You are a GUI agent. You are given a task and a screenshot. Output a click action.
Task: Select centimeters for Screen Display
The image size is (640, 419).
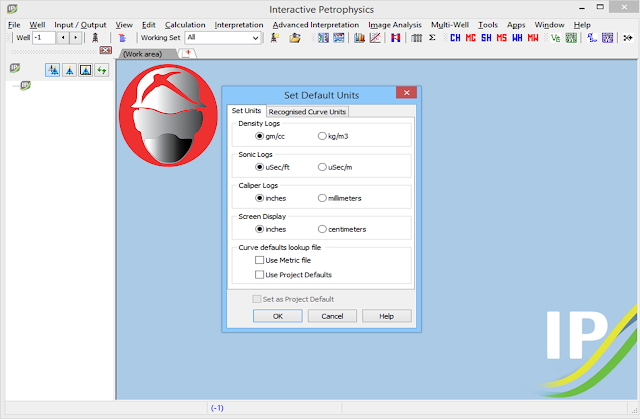coord(342,229)
